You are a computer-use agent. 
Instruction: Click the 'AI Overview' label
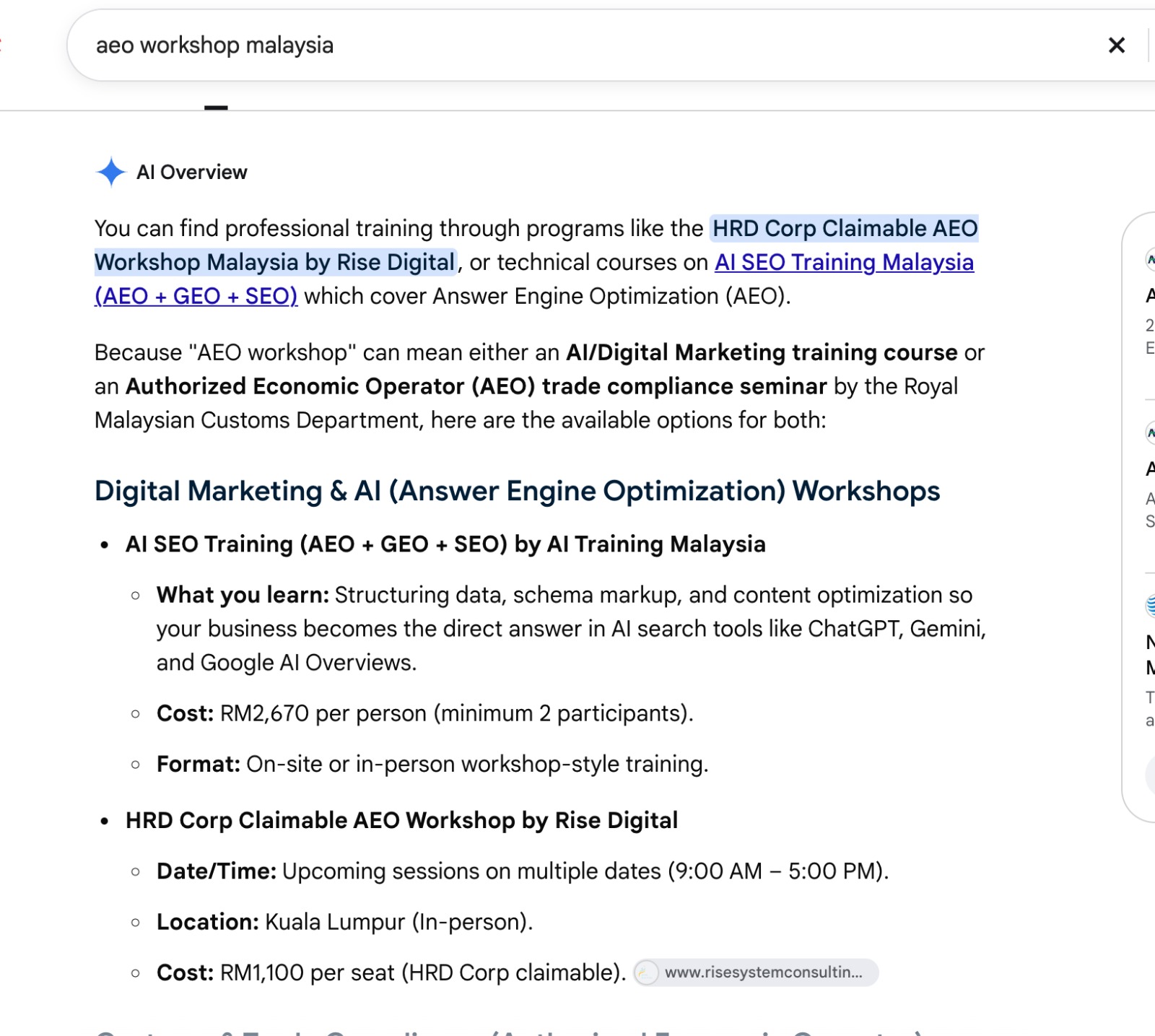[x=192, y=173]
